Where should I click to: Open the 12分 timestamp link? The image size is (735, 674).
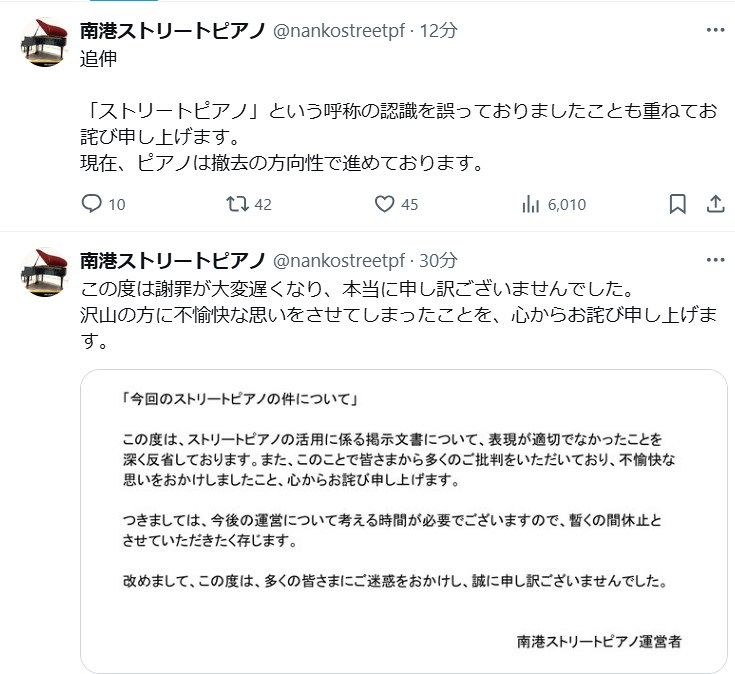(438, 31)
